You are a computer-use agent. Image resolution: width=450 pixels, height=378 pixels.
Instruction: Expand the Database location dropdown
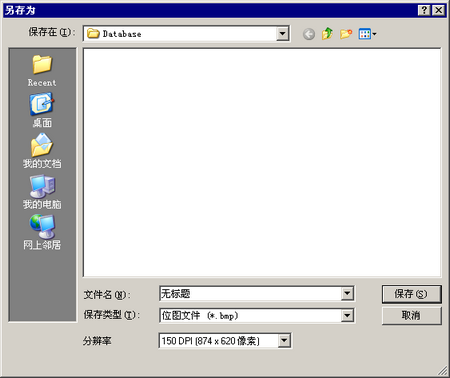(282, 34)
